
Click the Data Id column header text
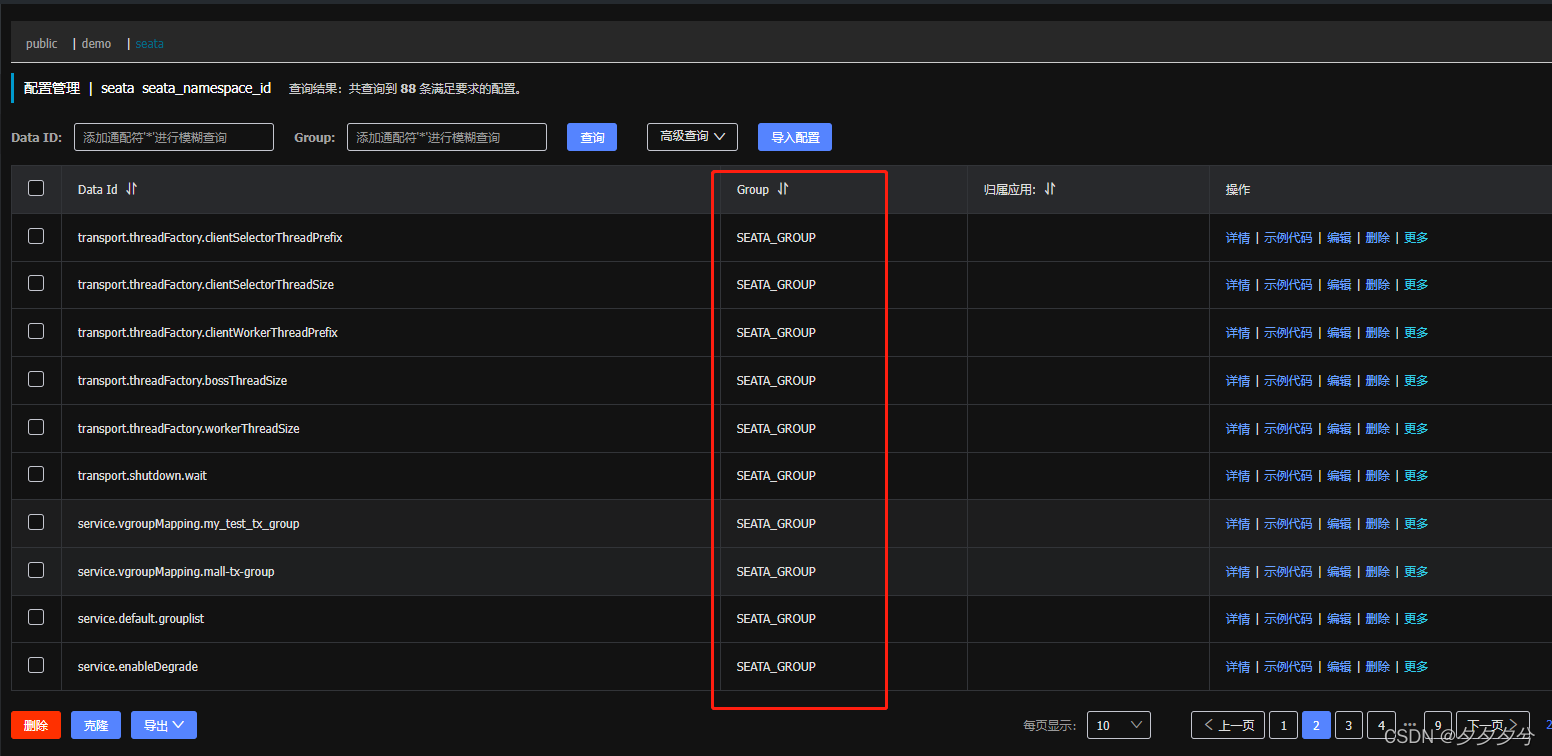click(x=98, y=190)
